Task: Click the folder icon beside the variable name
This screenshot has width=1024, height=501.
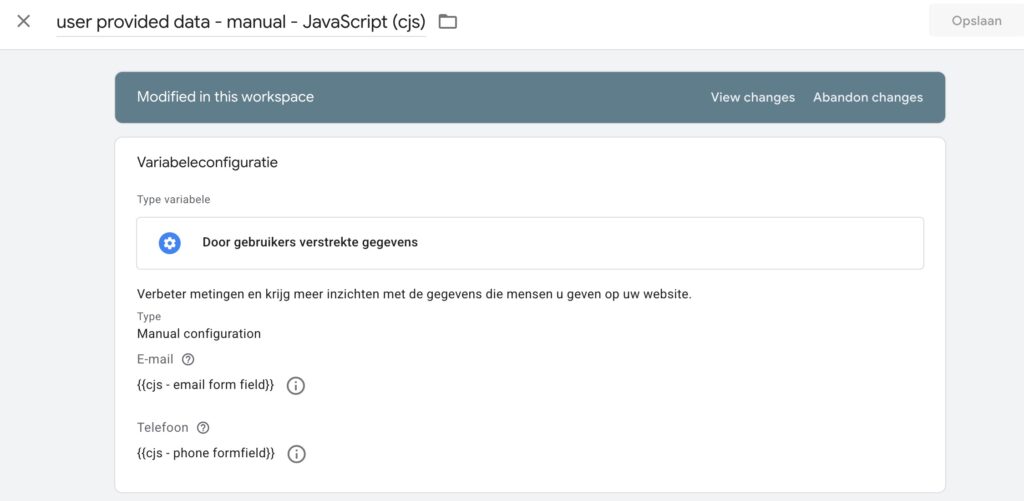Action: 447,22
